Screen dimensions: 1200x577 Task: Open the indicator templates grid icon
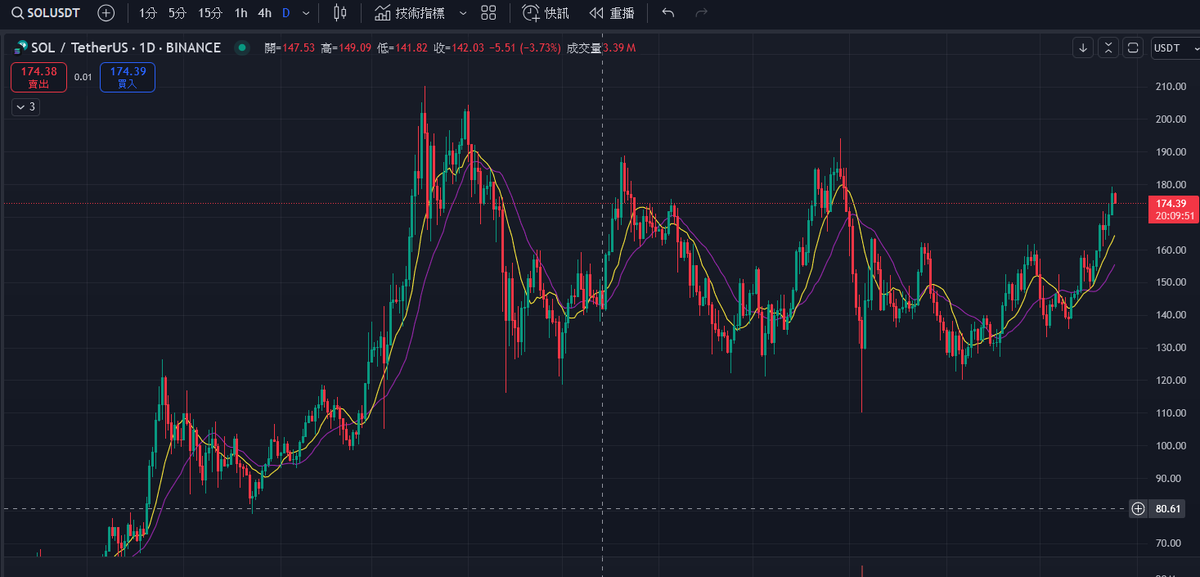click(x=488, y=13)
